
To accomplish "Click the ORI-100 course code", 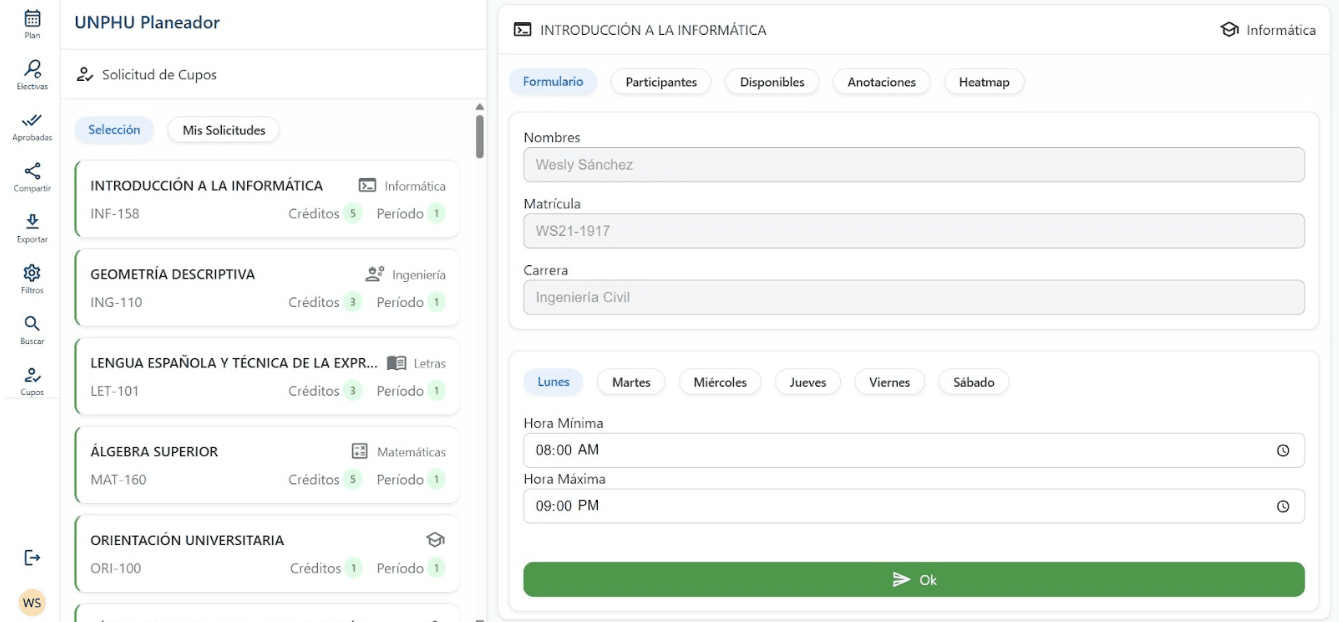I will [116, 568].
